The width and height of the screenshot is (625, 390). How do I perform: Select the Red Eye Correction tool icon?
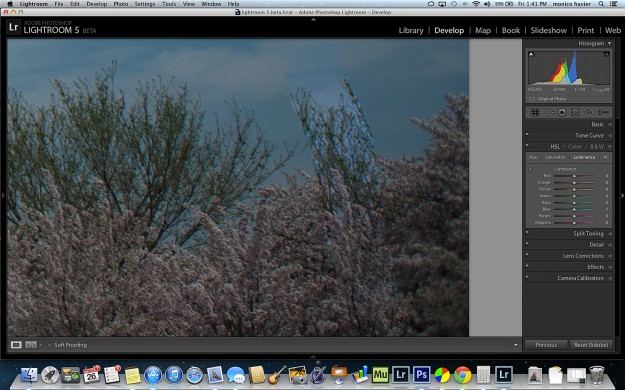pyautogui.click(x=562, y=112)
